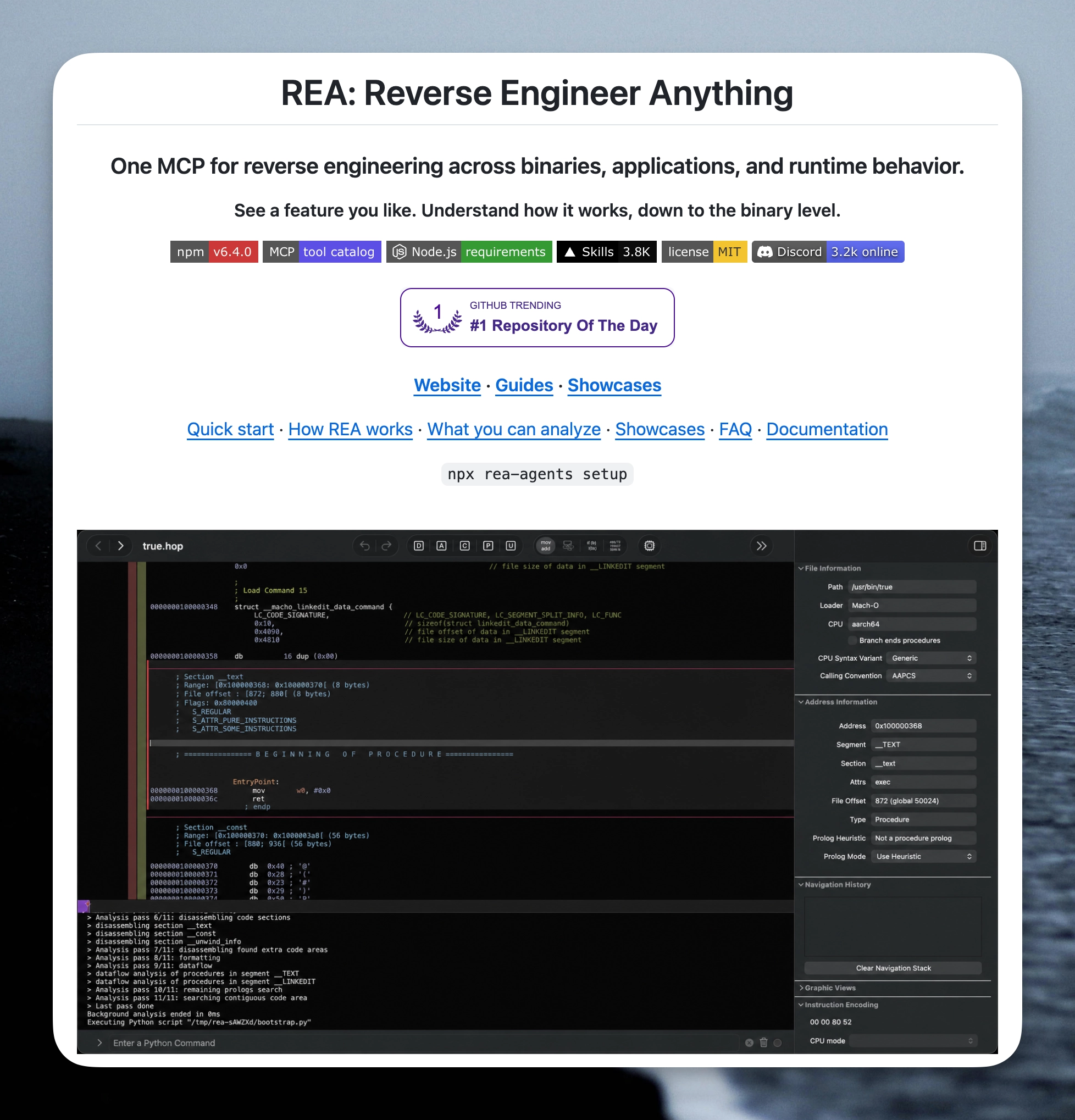Screen dimensions: 1075x1120
Task: Open the How REA works link
Action: point(350,429)
